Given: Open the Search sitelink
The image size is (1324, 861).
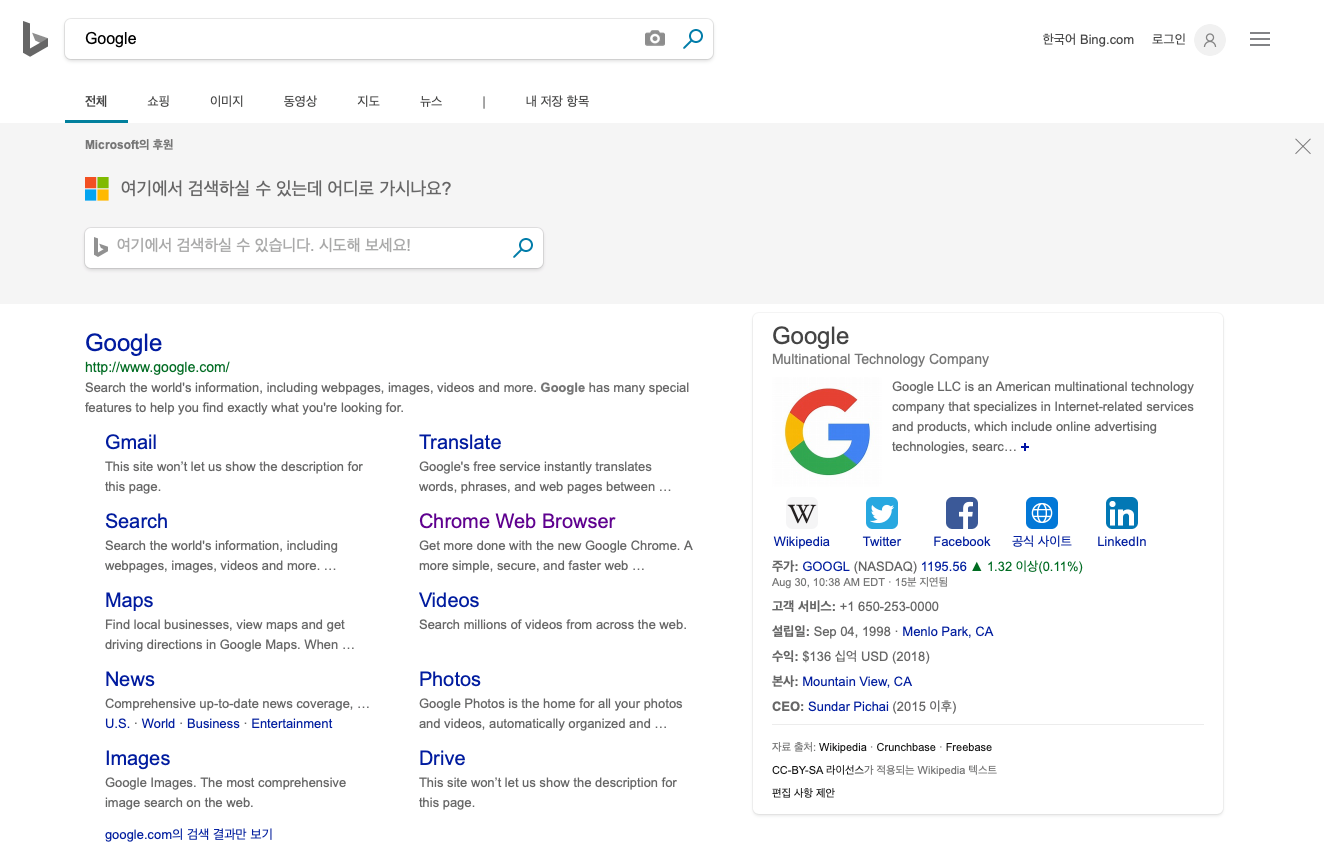Looking at the screenshot, I should pos(136,521).
